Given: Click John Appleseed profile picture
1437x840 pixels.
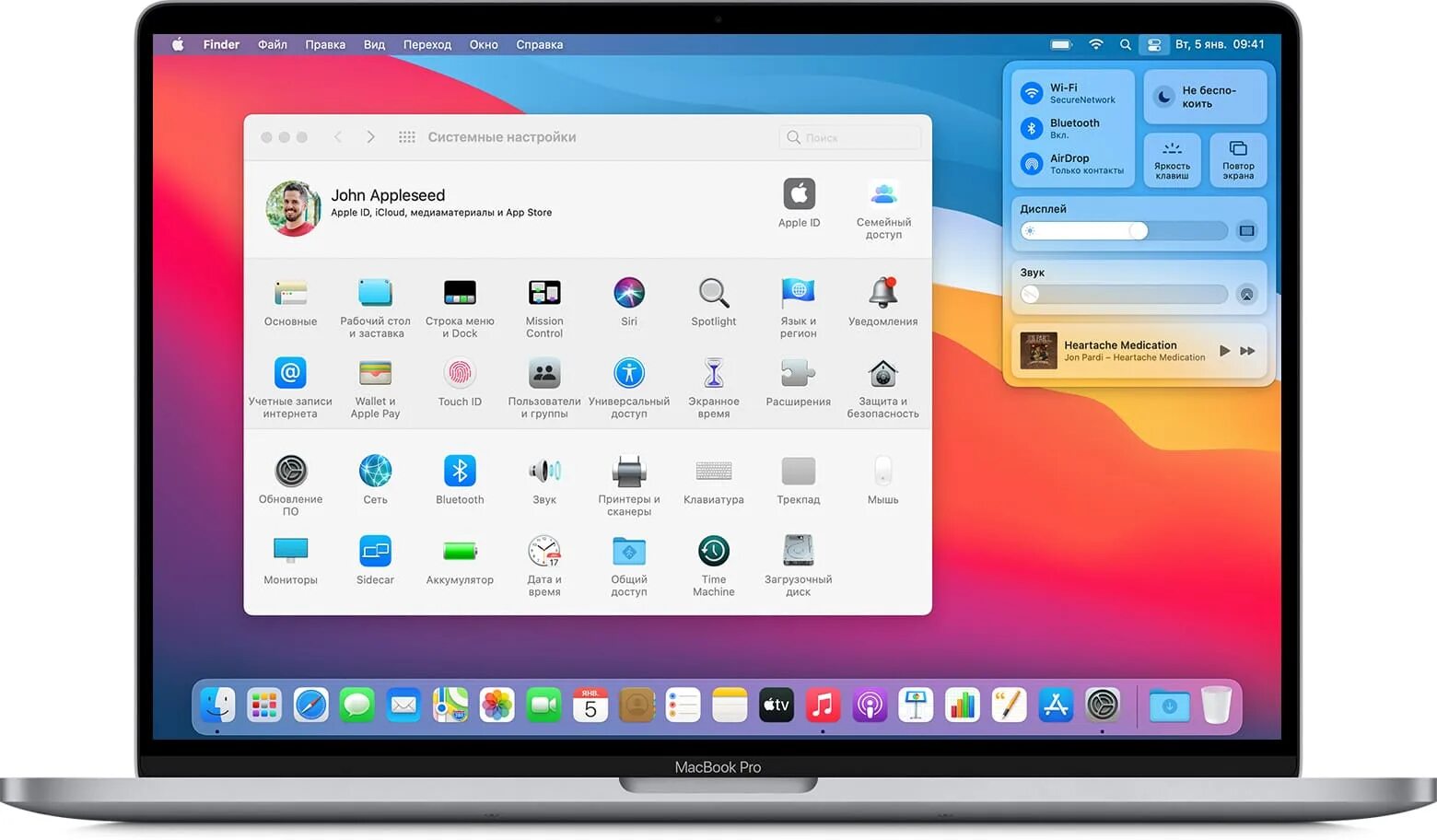Looking at the screenshot, I should (294, 208).
